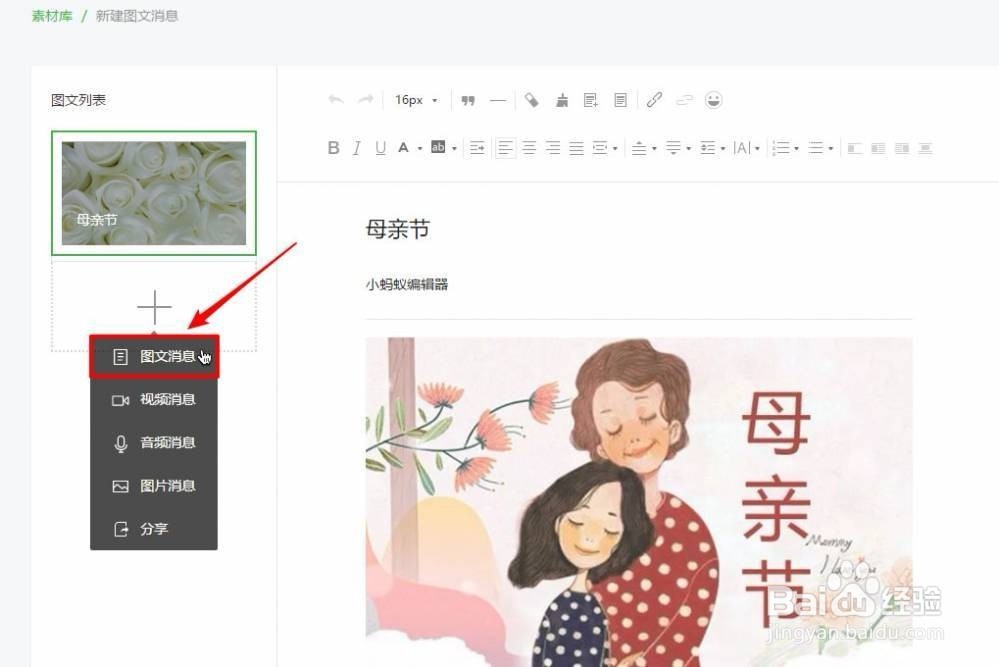Expand the spacing-before dropdown arrow
Screen dimensions: 999x667
tap(654, 148)
